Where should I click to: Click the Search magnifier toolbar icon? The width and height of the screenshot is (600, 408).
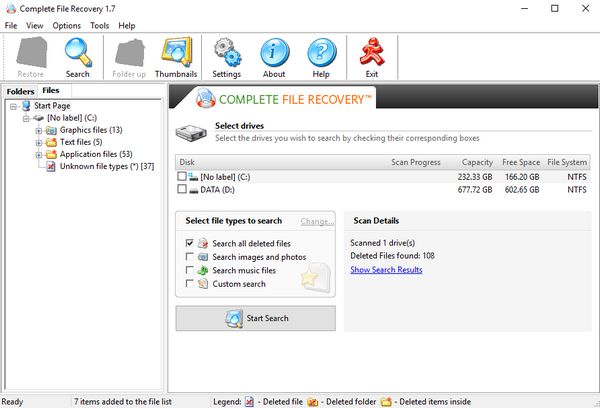coord(78,52)
